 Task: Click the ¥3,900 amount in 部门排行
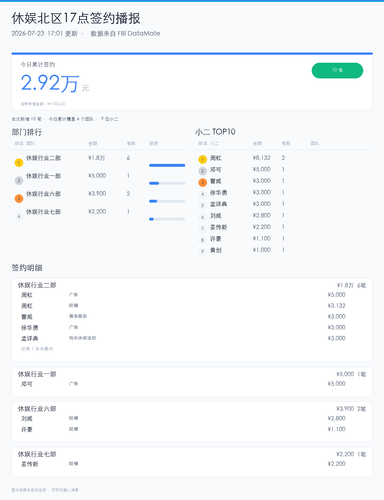[97, 194]
